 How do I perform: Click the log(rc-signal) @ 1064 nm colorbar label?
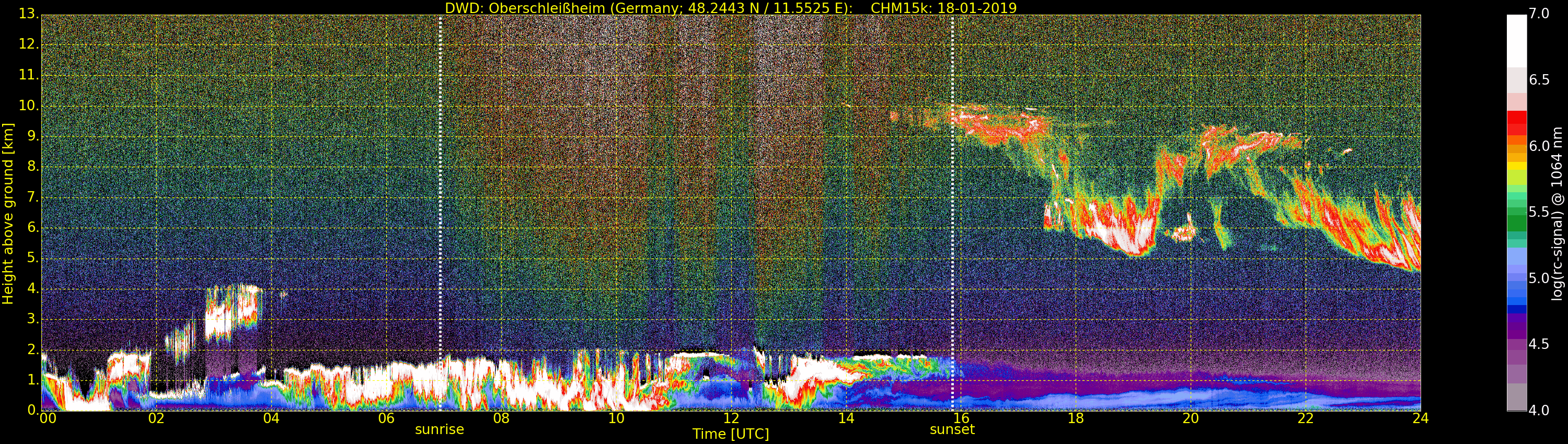[1557, 213]
